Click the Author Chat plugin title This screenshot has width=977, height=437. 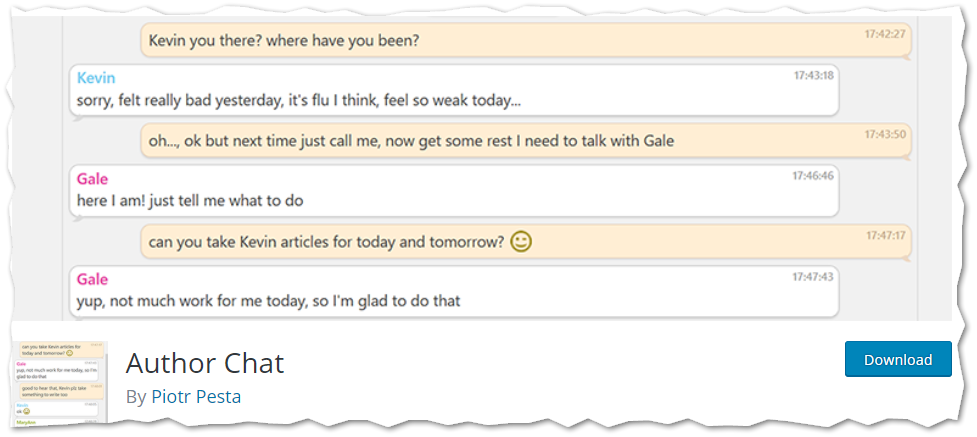pos(205,362)
